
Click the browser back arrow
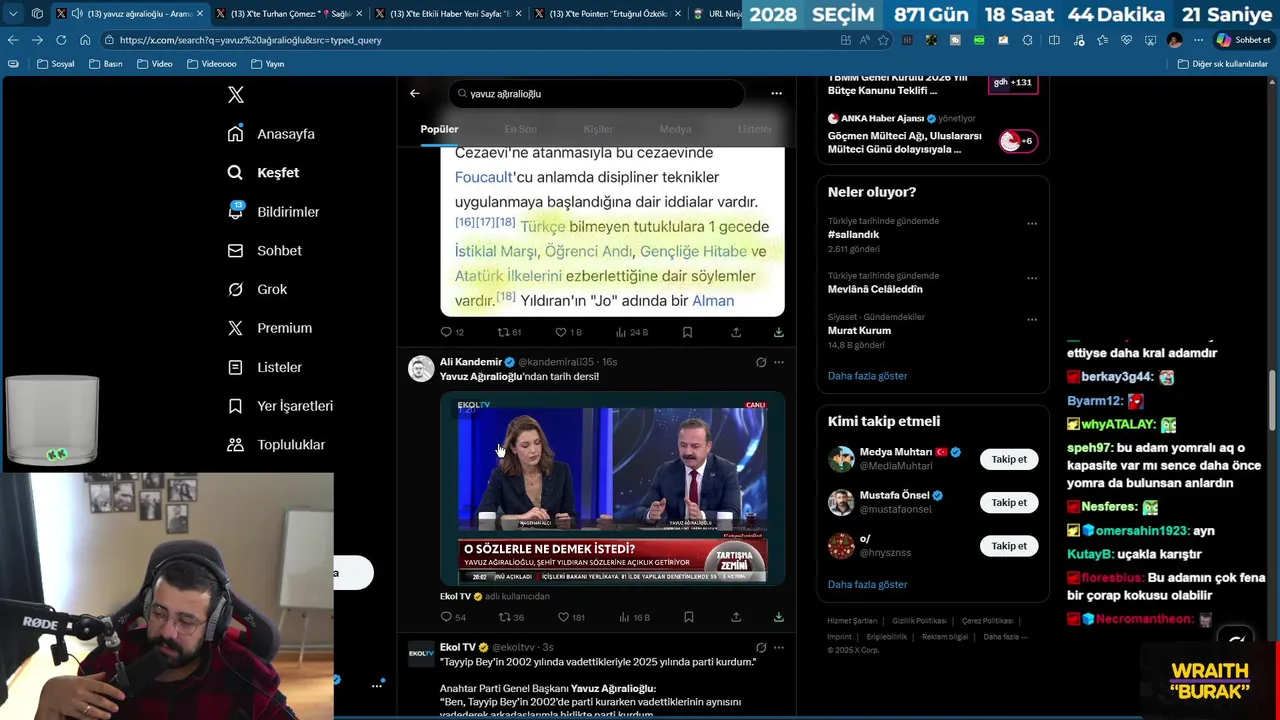(x=13, y=40)
